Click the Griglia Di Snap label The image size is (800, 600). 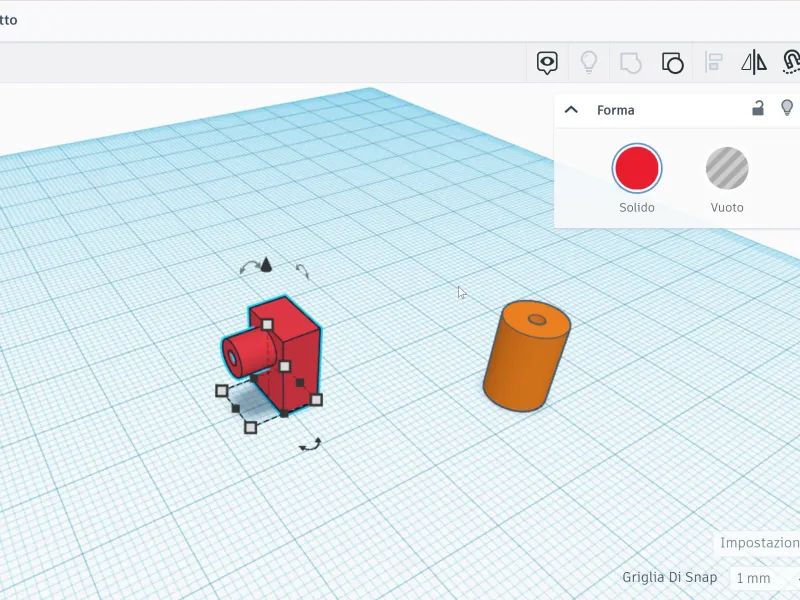(x=669, y=577)
